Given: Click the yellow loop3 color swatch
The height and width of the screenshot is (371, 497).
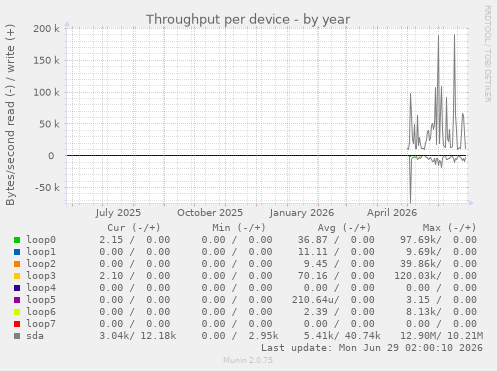Looking at the screenshot, I should click(17, 276).
